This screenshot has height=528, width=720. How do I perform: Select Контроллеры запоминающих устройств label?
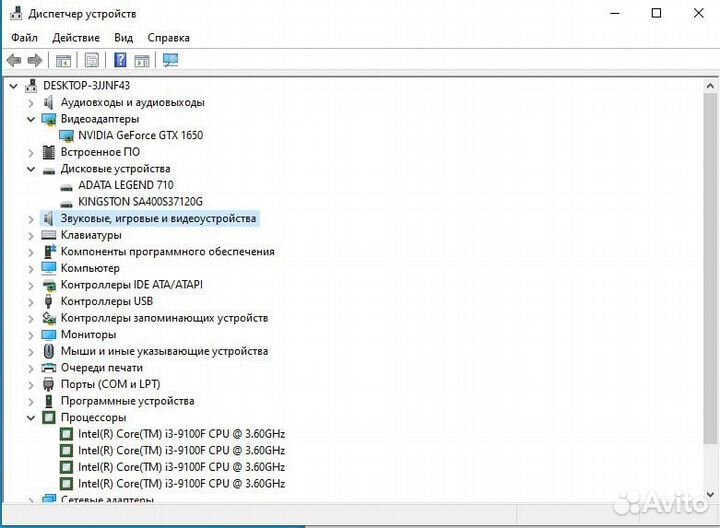click(164, 318)
